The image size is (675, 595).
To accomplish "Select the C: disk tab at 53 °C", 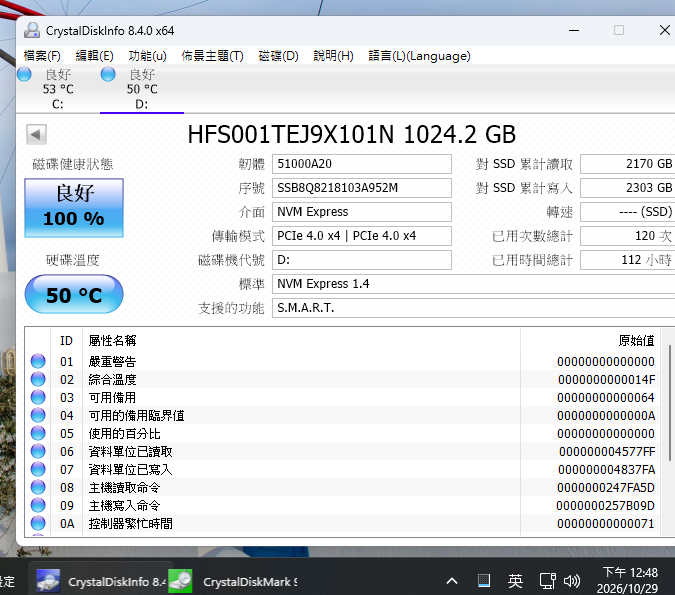I will click(58, 89).
